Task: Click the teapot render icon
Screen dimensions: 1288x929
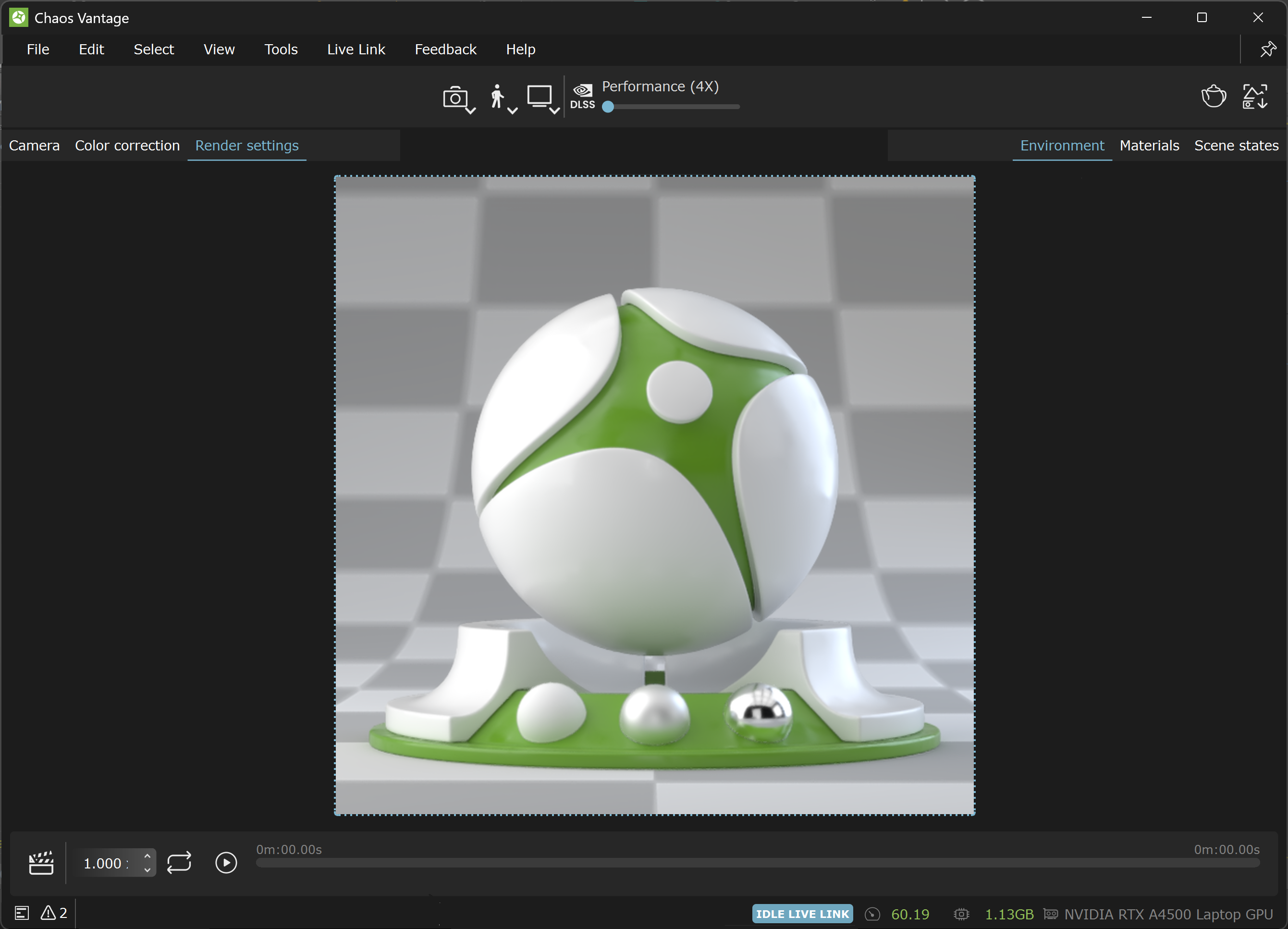Action: click(x=1214, y=96)
